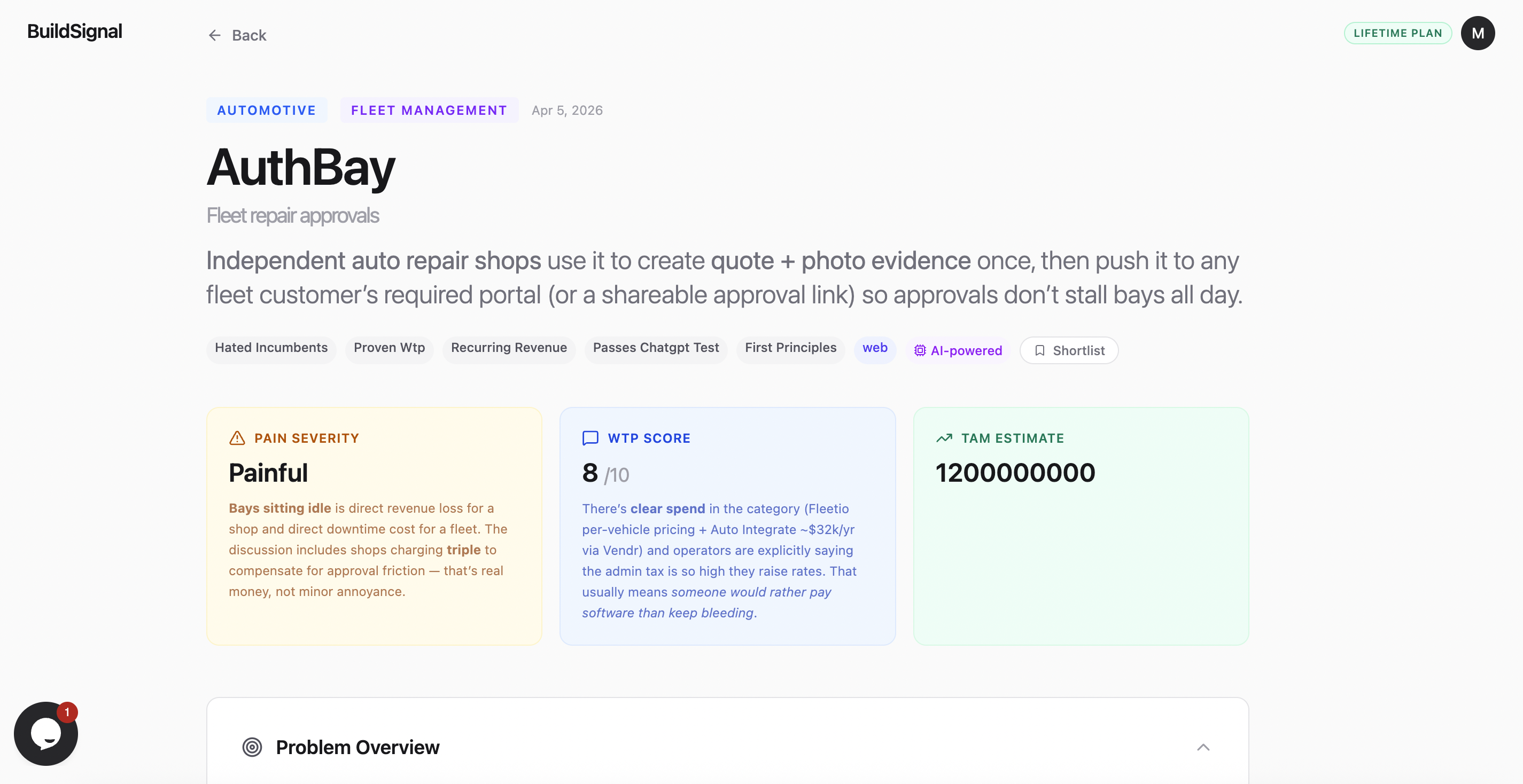Click the Problem Overview heading

[x=358, y=747]
